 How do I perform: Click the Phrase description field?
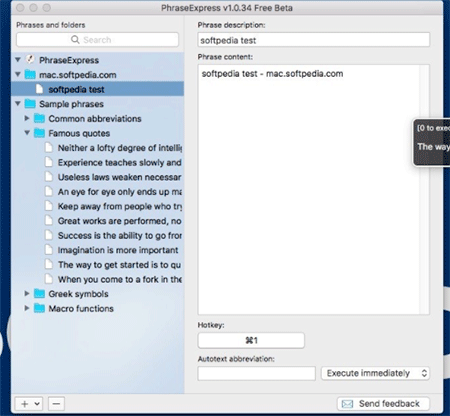pyautogui.click(x=314, y=40)
